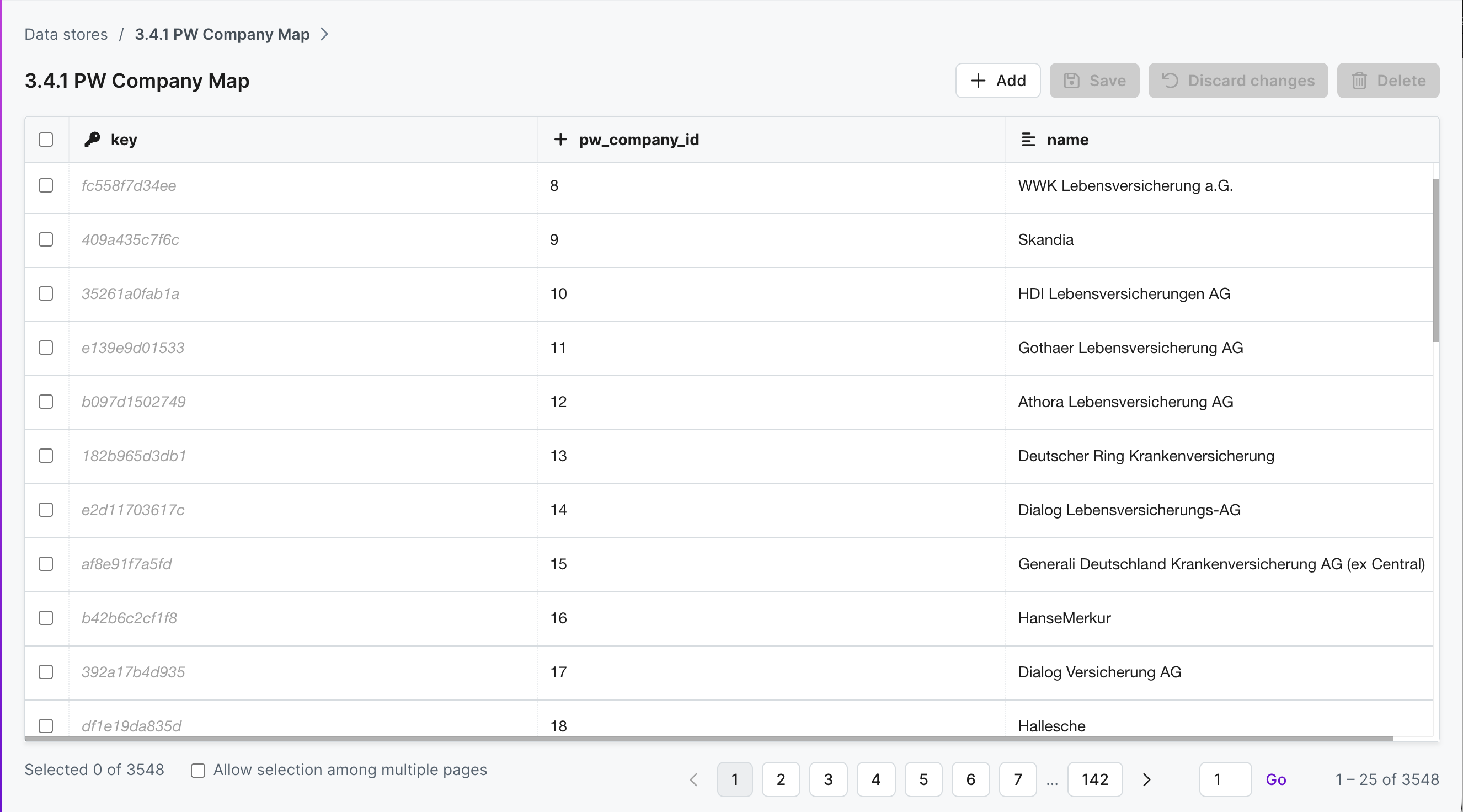Click the 3.4.1 PW Company Map breadcrumb
Screen dimensions: 1463x812
(222, 34)
